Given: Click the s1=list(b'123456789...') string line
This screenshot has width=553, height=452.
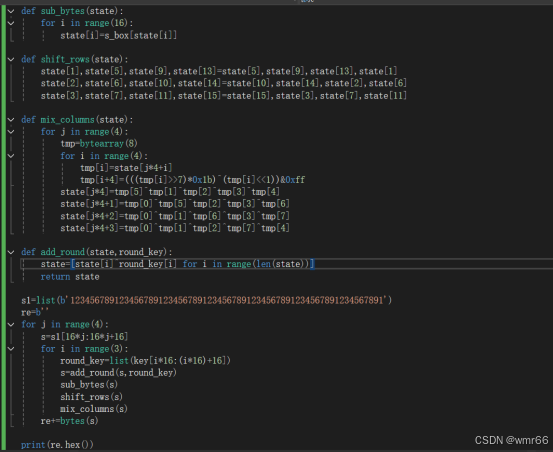Looking at the screenshot, I should 206,300.
